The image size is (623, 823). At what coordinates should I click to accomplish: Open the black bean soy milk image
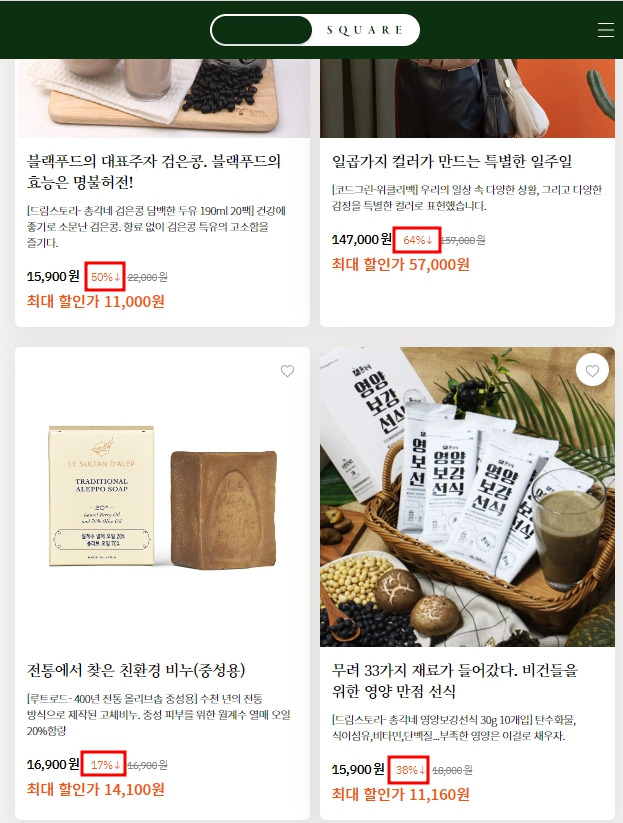(162, 98)
